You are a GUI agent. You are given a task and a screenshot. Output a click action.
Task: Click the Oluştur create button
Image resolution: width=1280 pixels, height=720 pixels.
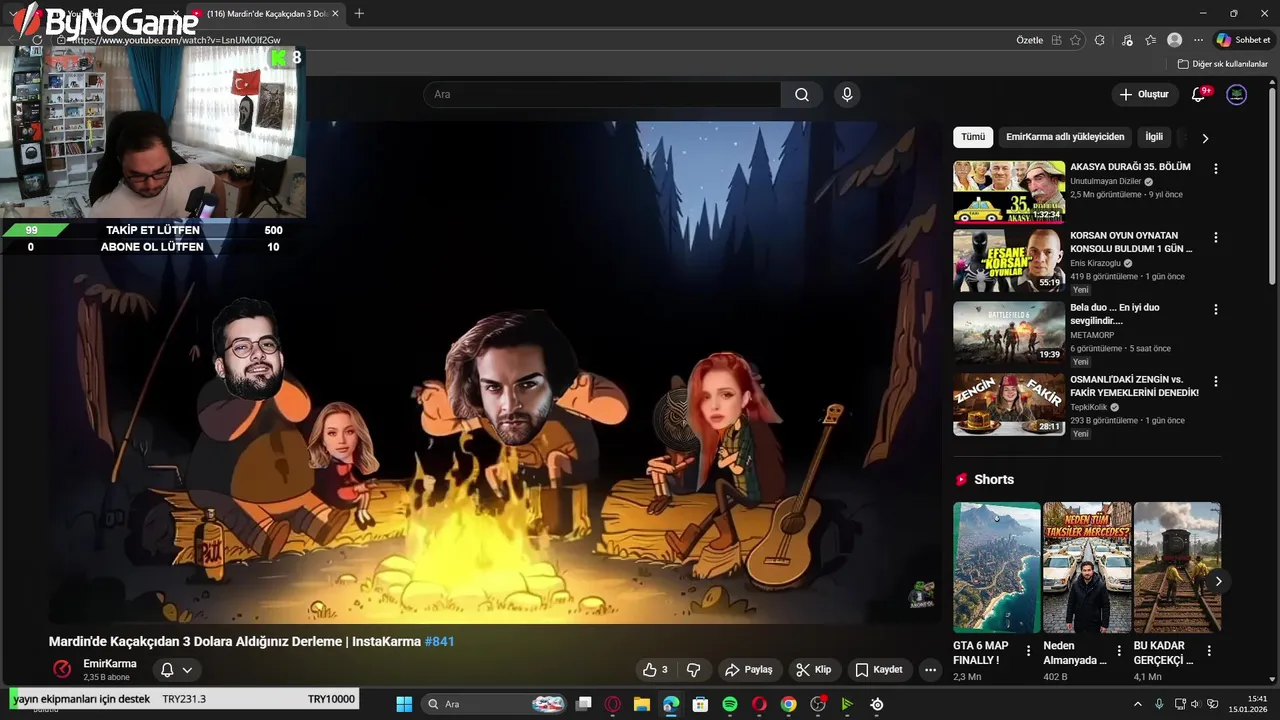point(1144,95)
